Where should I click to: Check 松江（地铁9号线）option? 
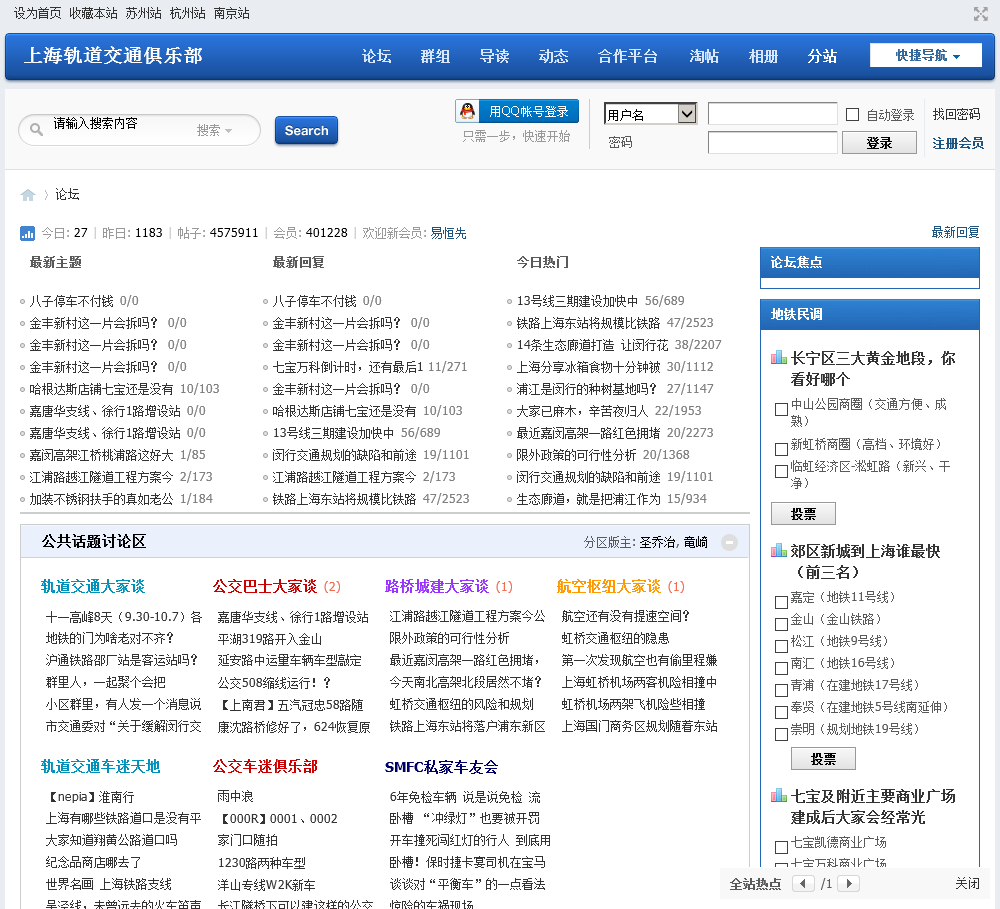(x=781, y=646)
